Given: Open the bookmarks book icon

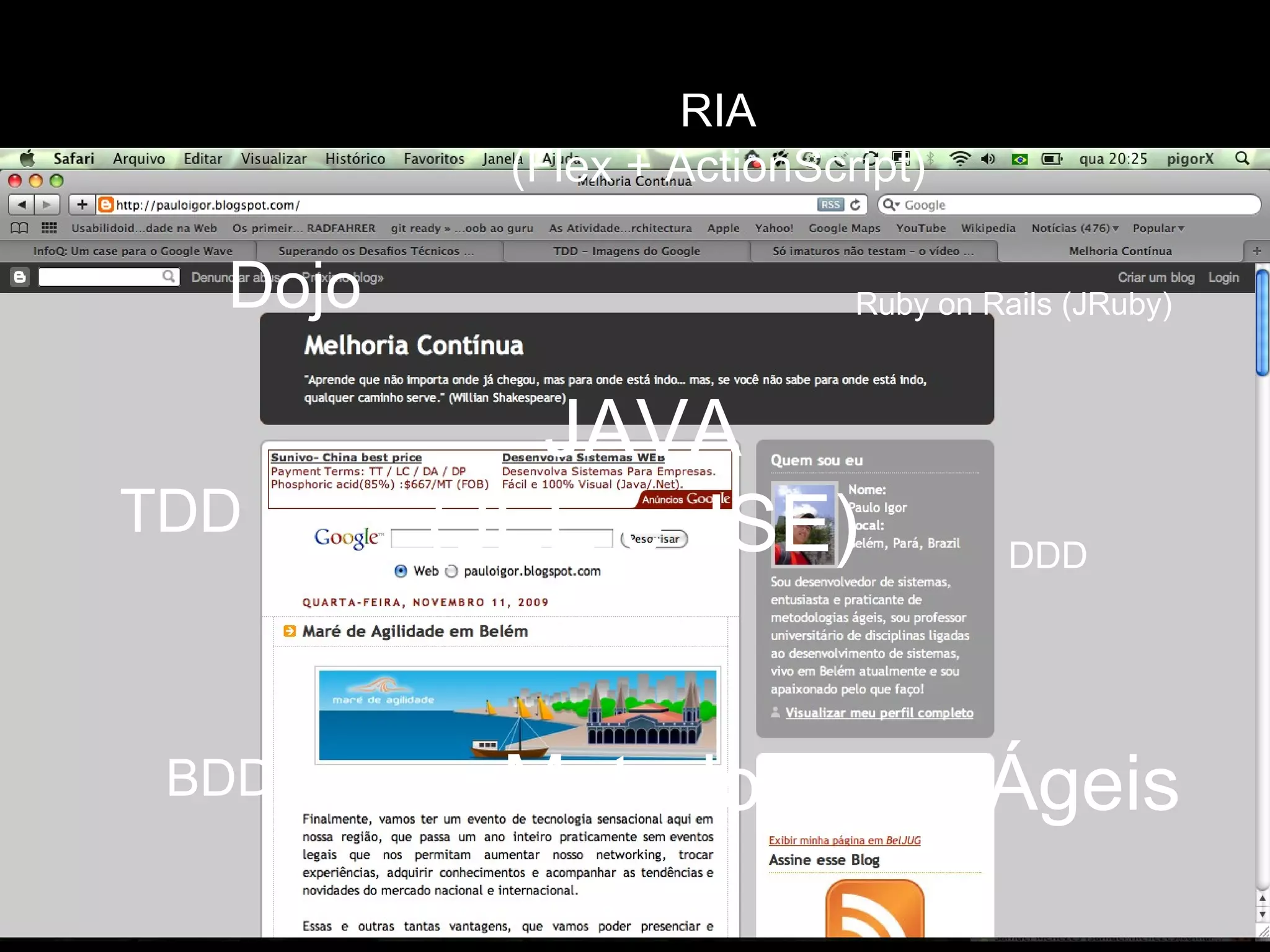Looking at the screenshot, I should coord(19,228).
